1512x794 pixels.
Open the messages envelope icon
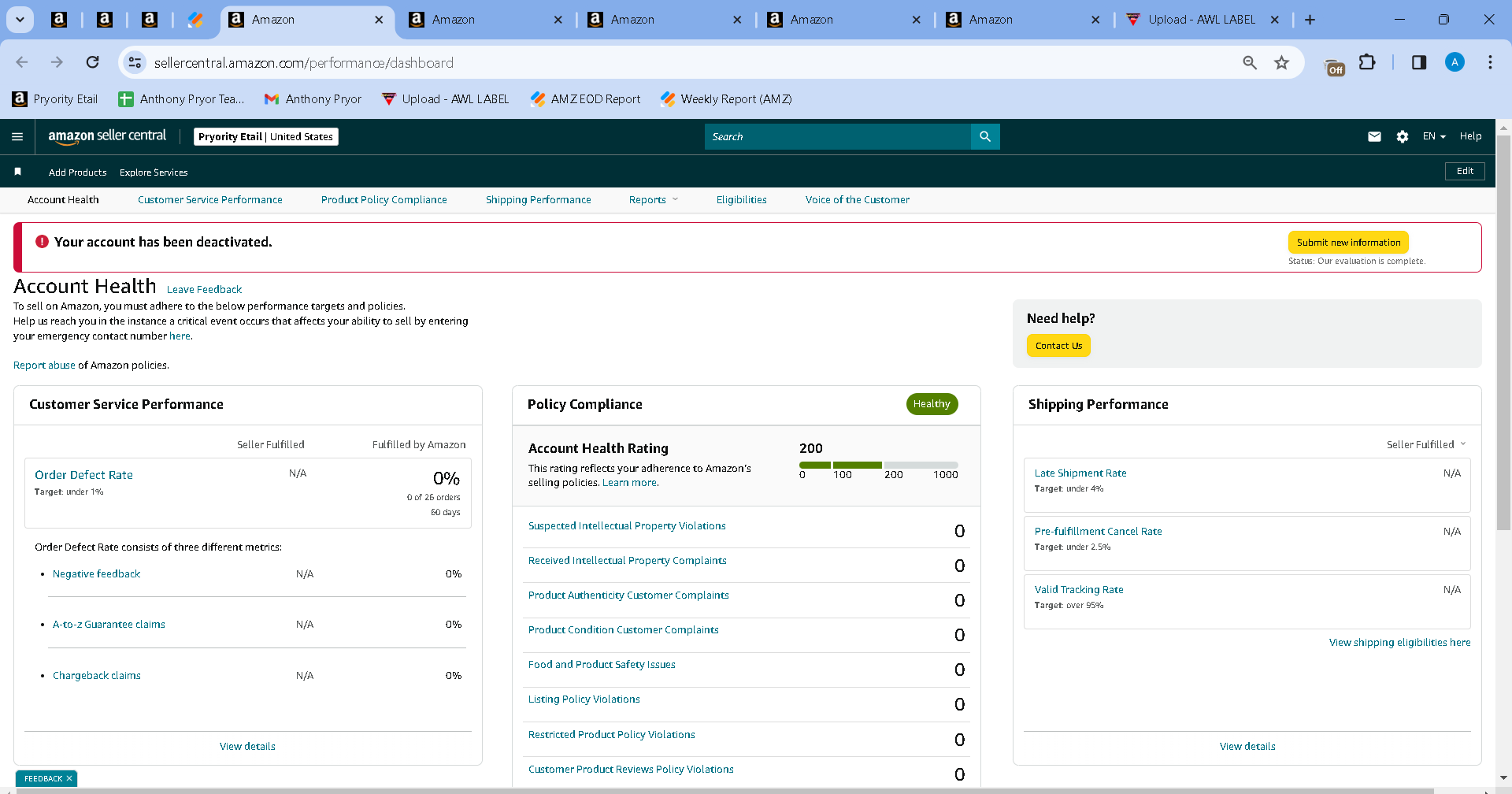click(1374, 137)
